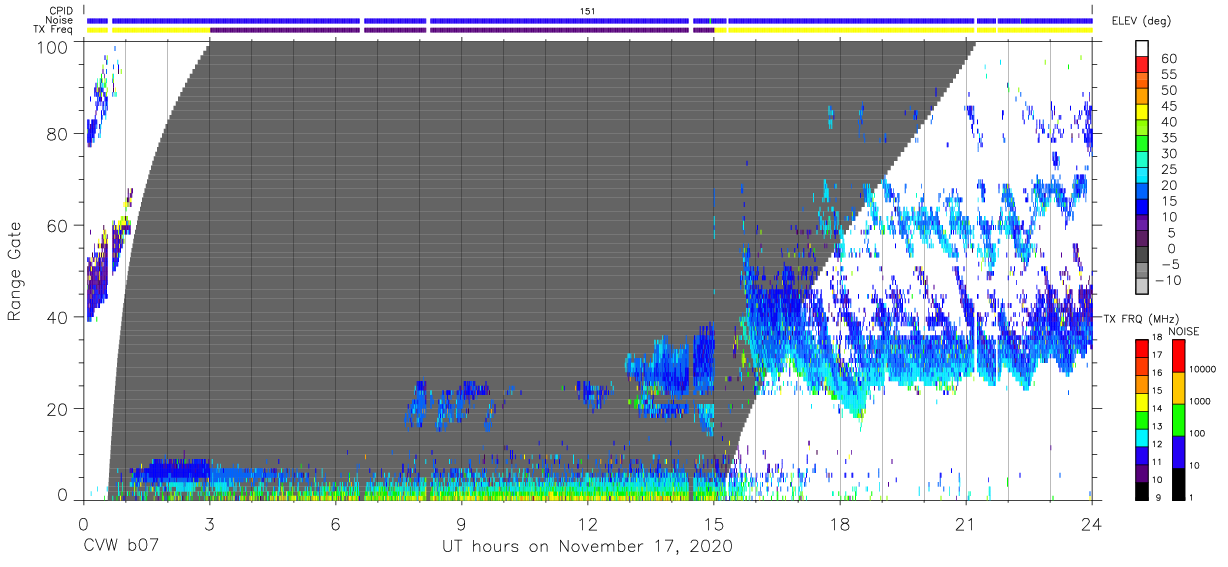Screen dimensions: 1228x567
Task: Click the white top box of elevation colorbar
Action: pyautogui.click(x=1142, y=49)
